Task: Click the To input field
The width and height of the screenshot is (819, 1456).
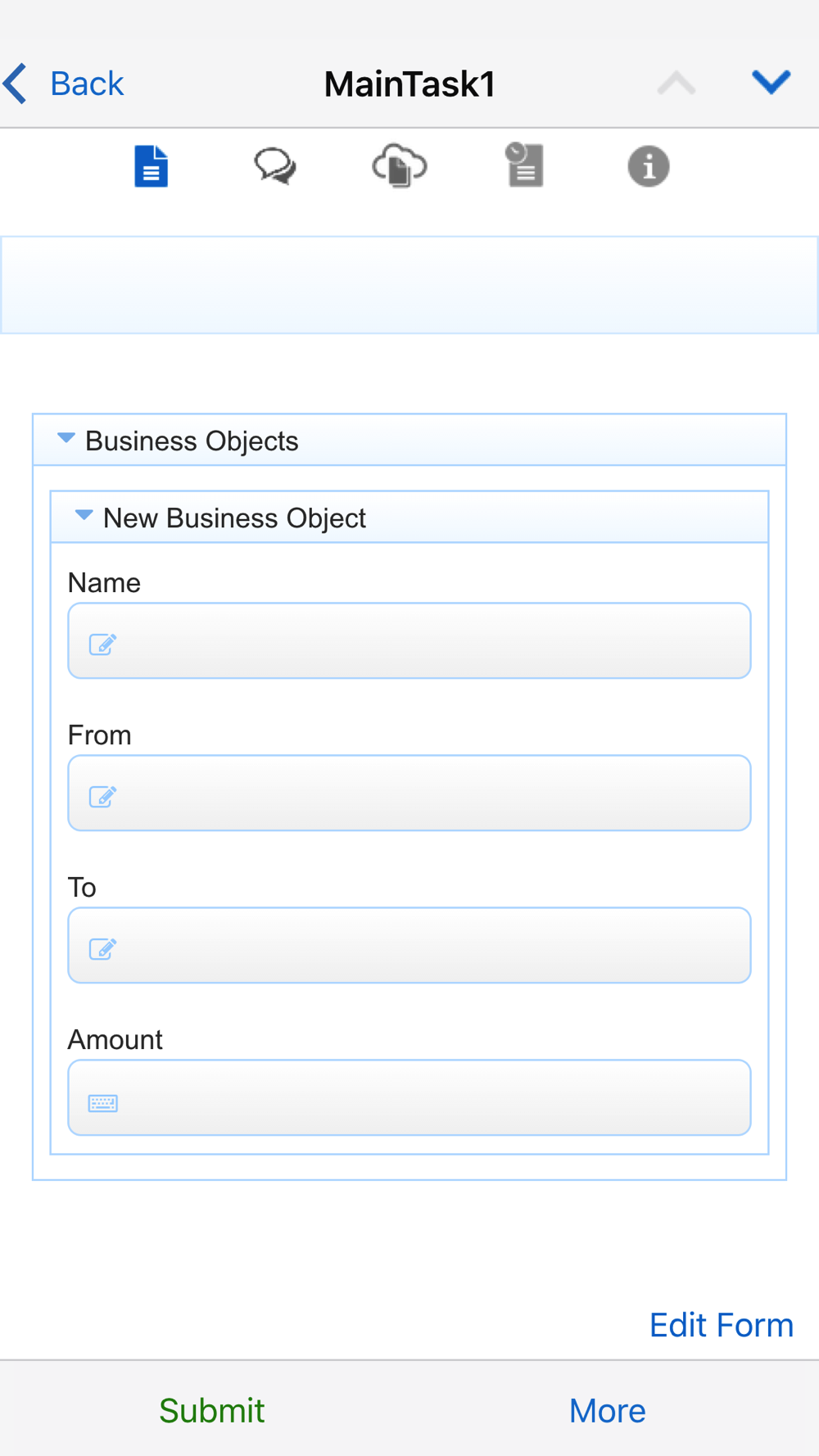Action: [x=409, y=946]
